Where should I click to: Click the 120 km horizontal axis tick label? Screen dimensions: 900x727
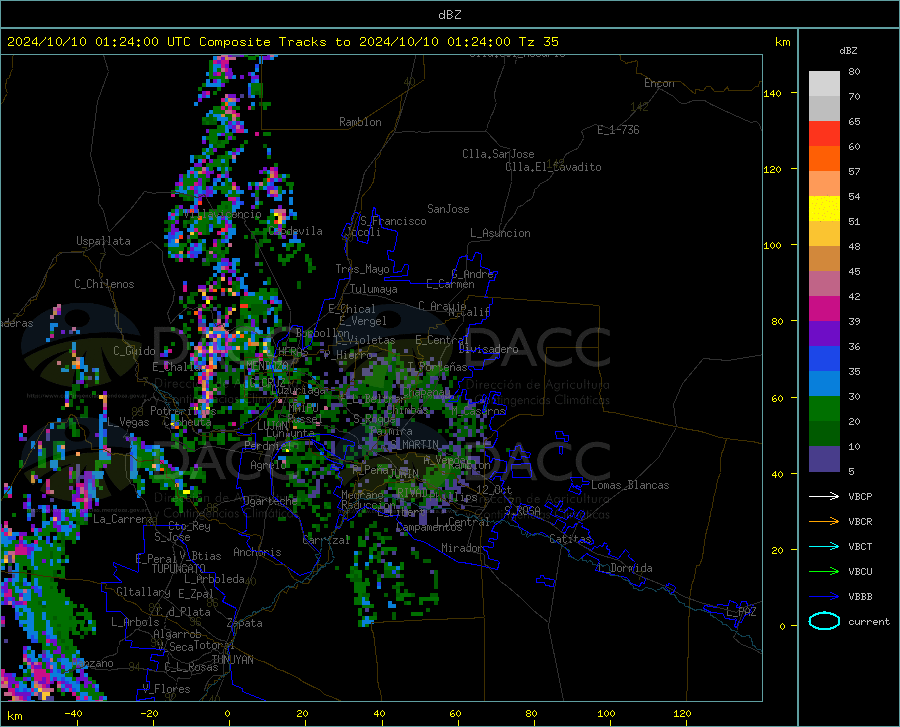pos(682,713)
